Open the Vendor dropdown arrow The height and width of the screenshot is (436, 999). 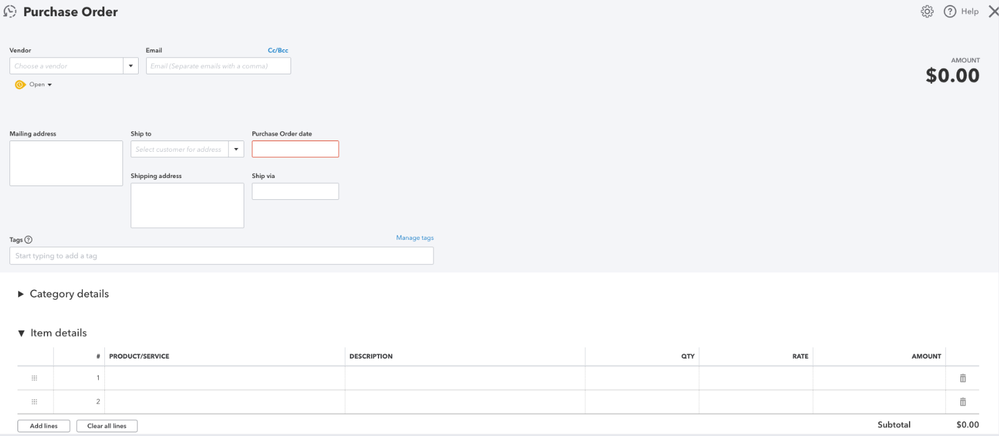[131, 66]
